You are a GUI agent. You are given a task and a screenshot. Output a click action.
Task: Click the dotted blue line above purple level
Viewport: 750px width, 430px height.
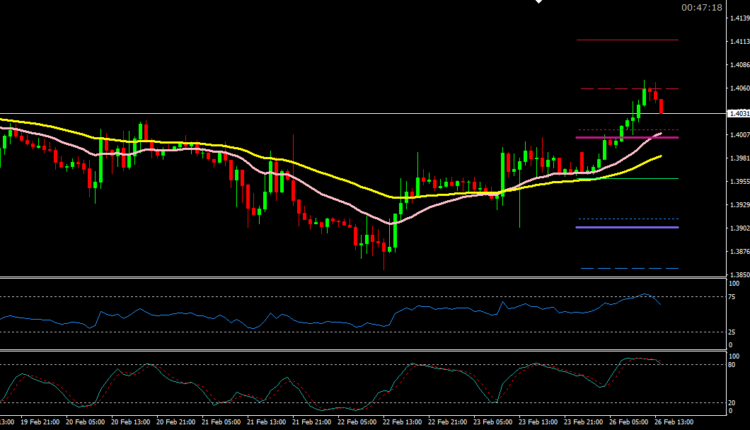[628, 218]
